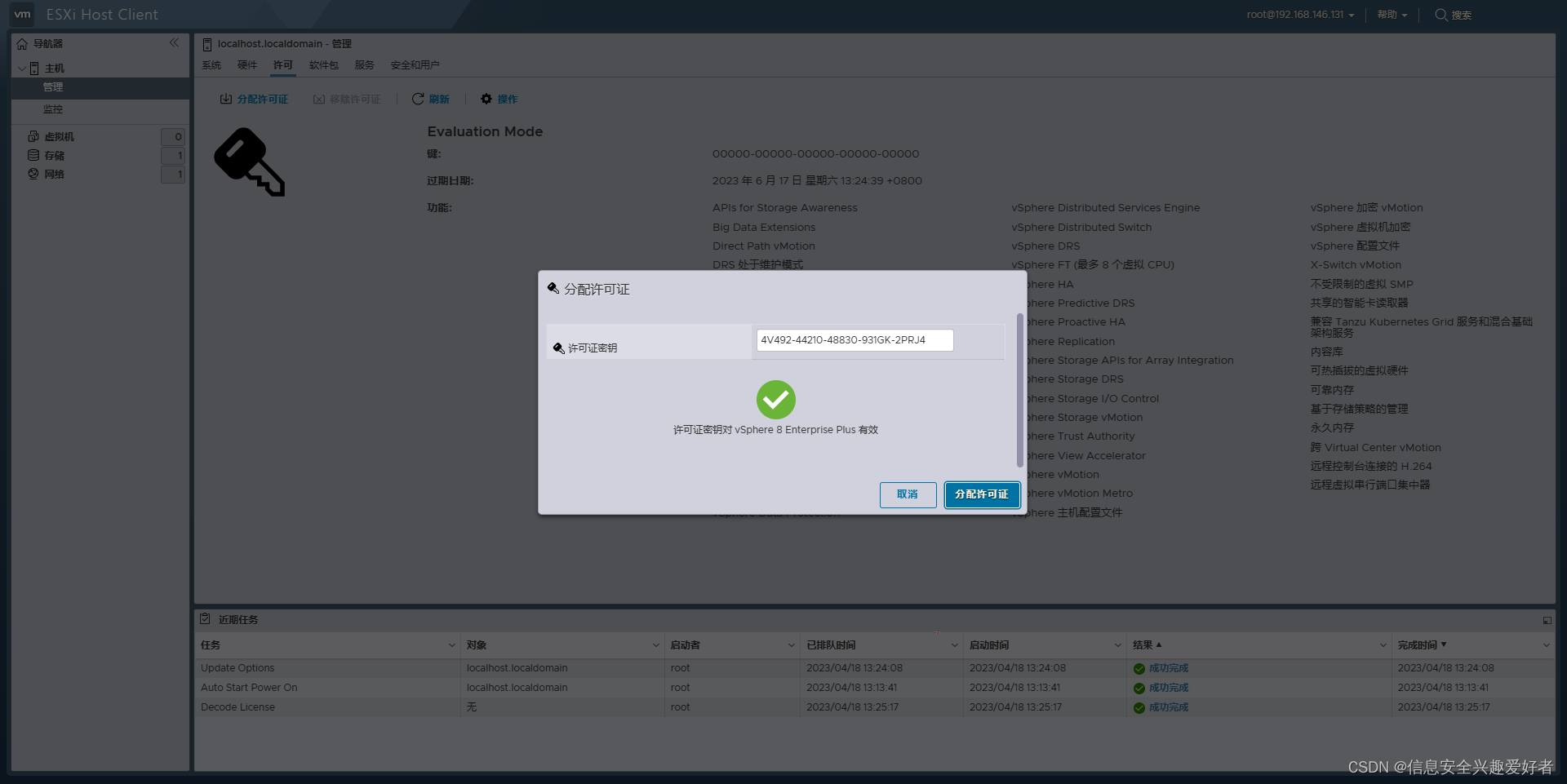Click the host document icon by localhost.localdomain

coord(207,44)
